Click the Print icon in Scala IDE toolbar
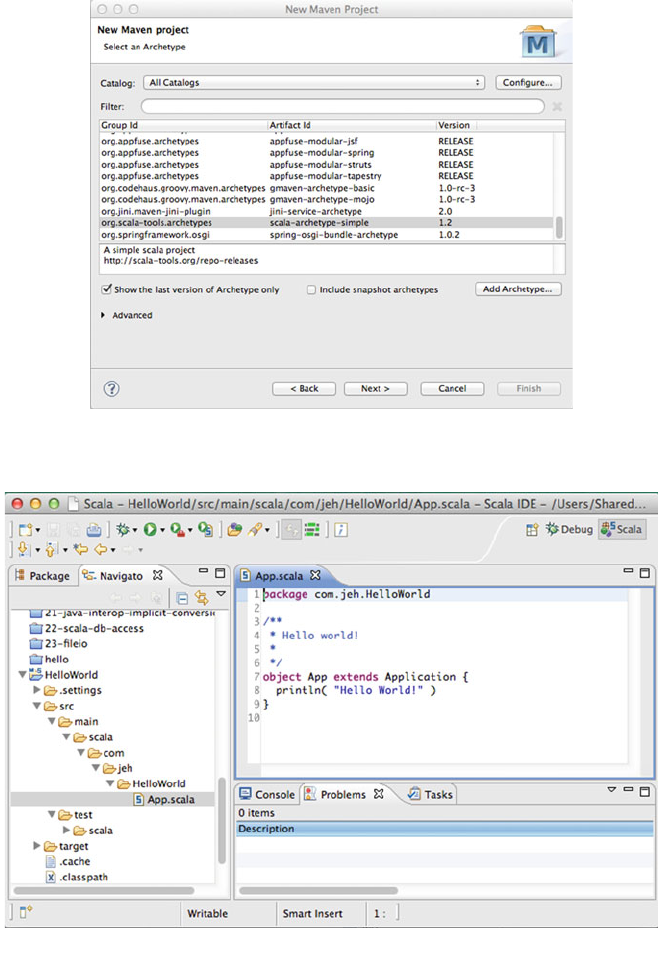663x964 pixels. point(93,529)
